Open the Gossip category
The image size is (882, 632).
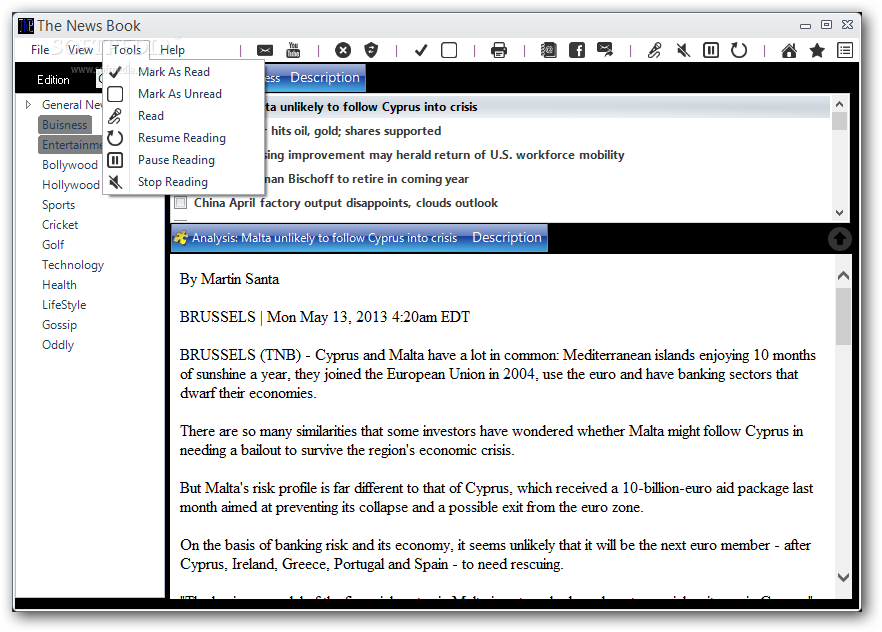pyautogui.click(x=59, y=325)
